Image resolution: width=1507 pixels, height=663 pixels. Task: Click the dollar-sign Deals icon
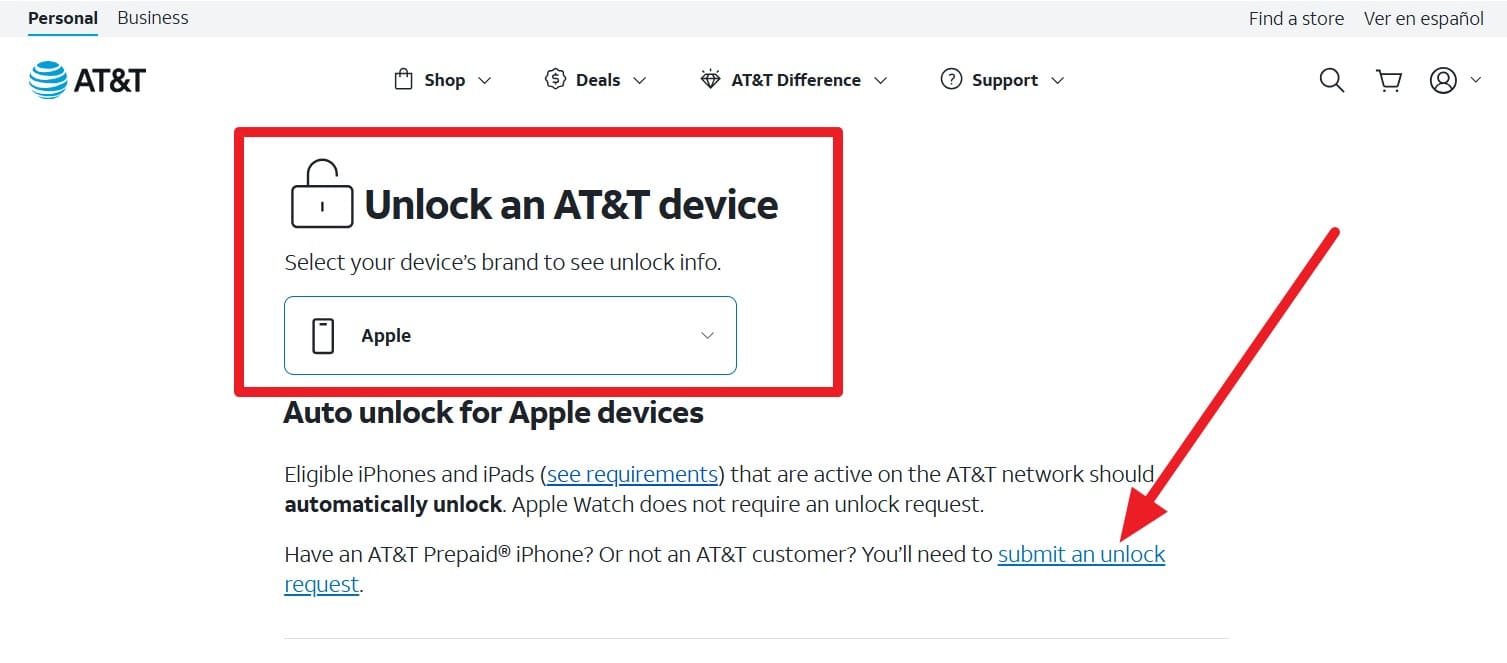coord(556,78)
